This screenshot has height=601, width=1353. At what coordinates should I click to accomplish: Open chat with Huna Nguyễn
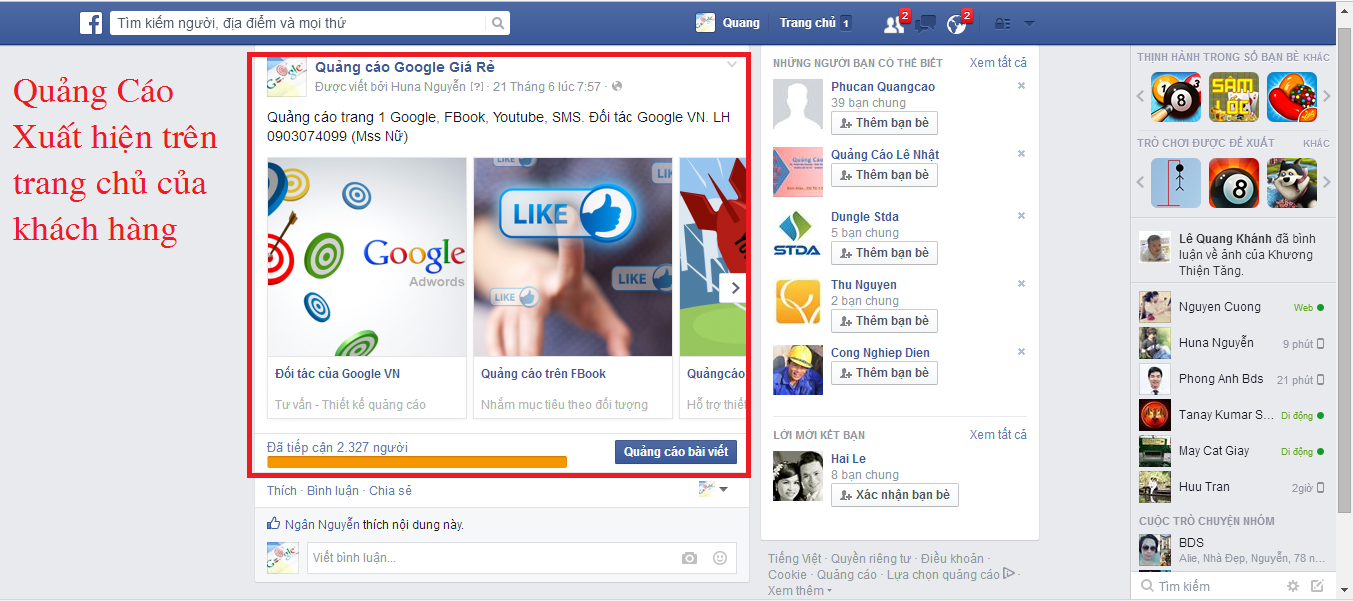point(1234,343)
